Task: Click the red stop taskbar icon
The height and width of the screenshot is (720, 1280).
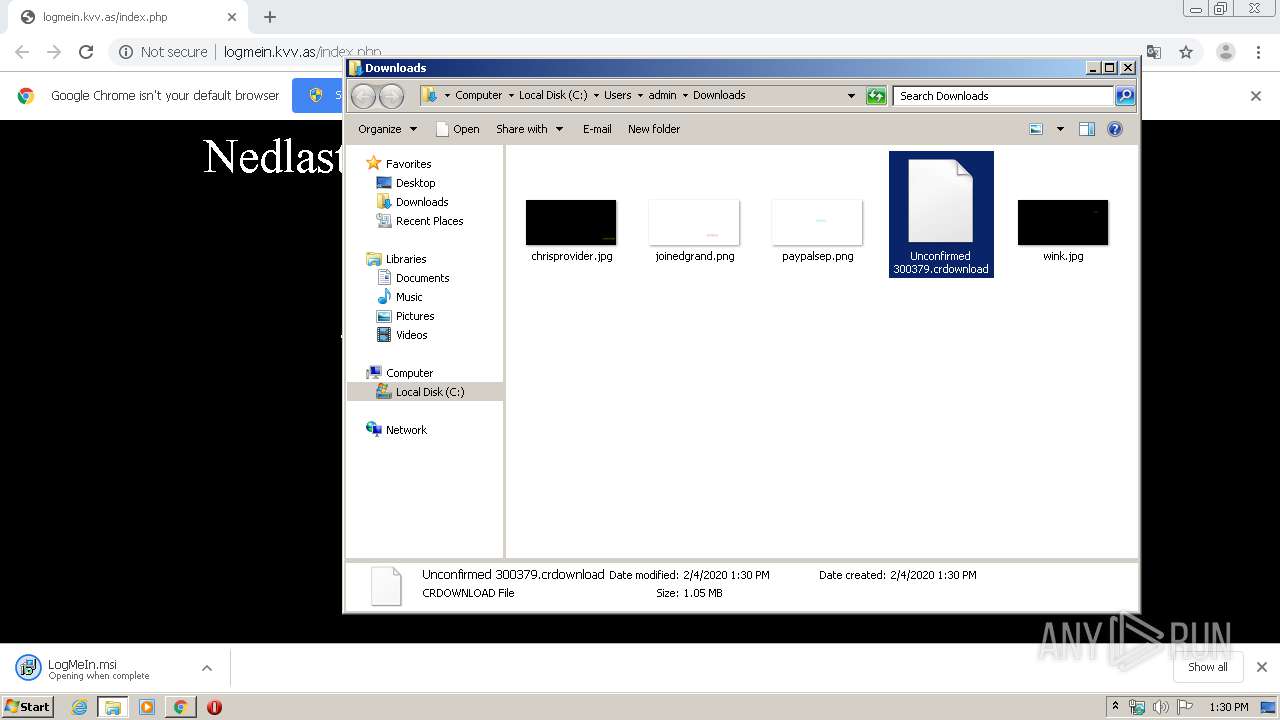Action: (214, 707)
